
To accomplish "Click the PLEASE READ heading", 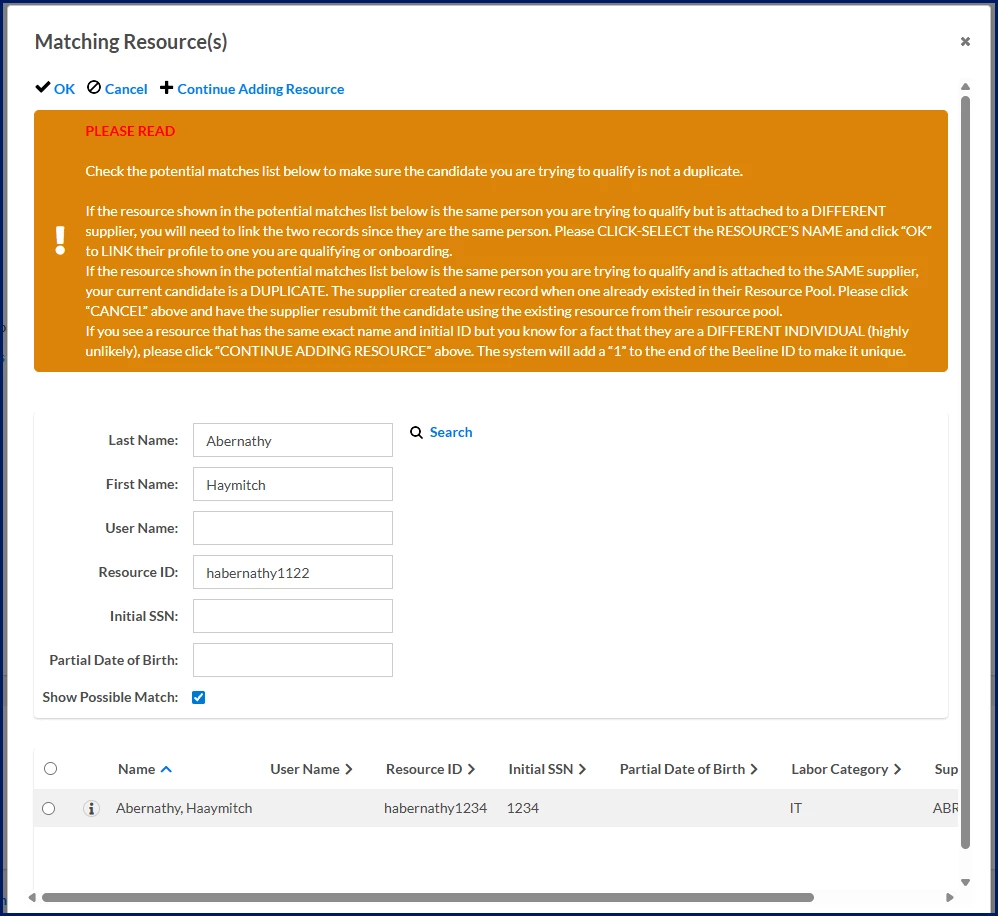I will pos(130,131).
